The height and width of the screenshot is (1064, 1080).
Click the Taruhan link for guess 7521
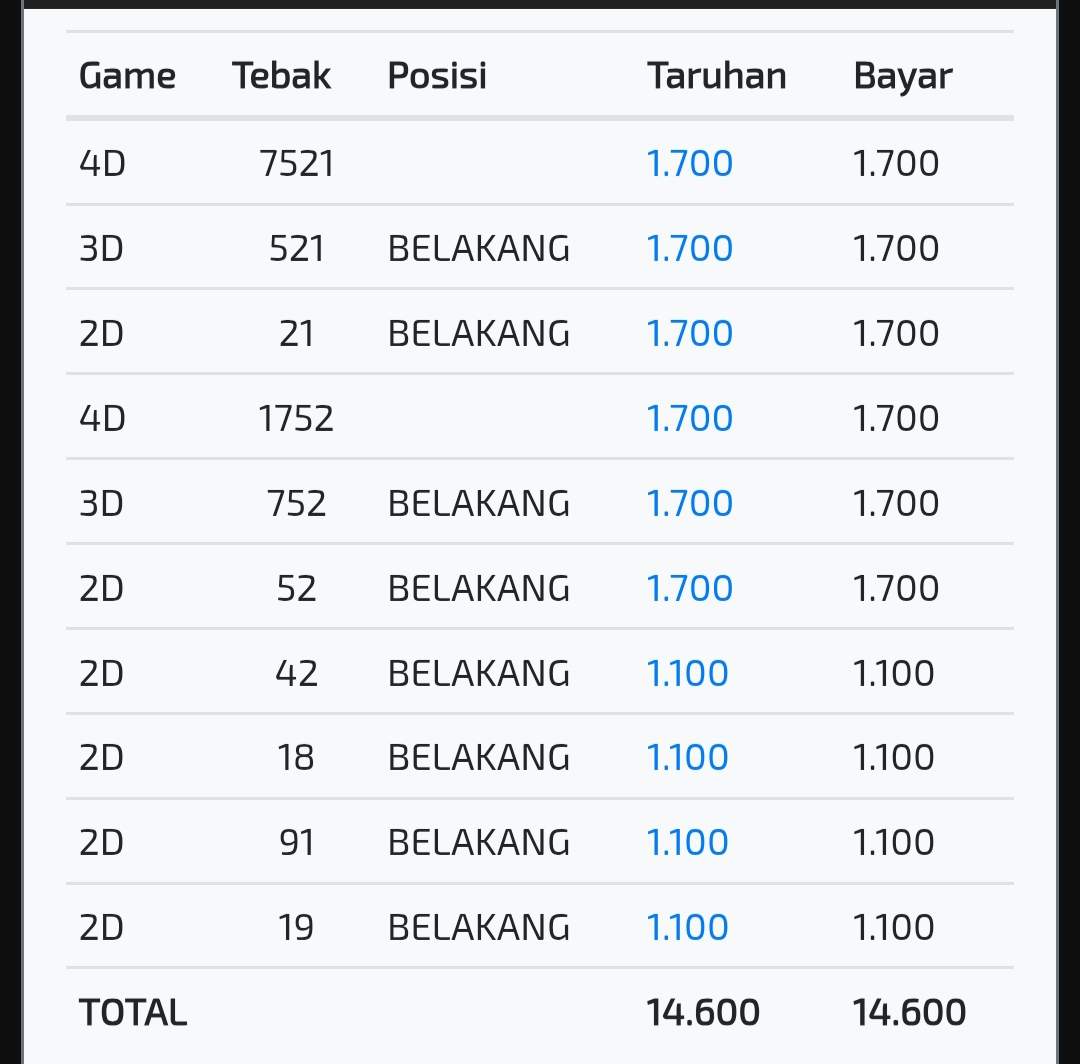click(690, 163)
